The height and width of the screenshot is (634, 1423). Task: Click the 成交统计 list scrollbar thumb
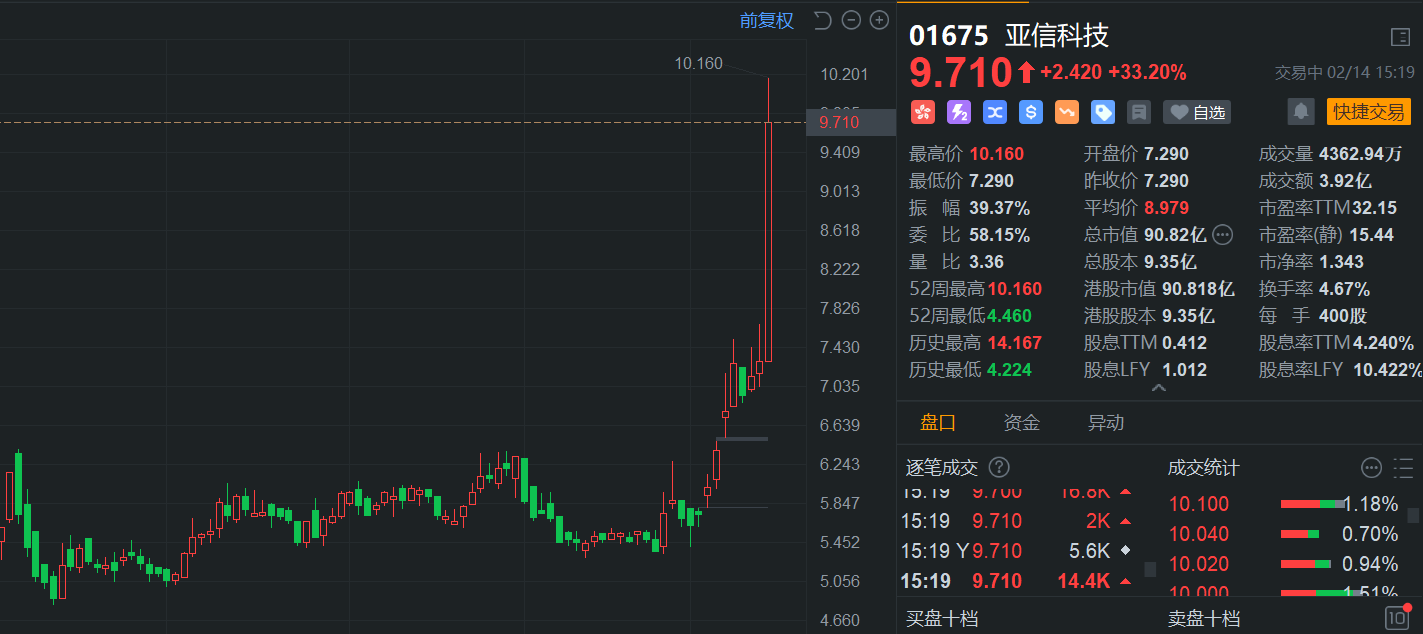pos(1413,516)
